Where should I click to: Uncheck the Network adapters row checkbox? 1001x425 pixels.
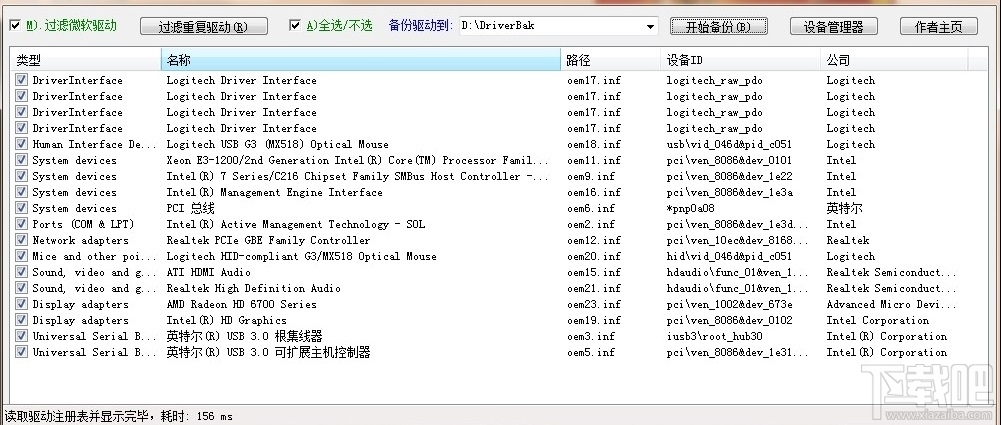coord(22,239)
